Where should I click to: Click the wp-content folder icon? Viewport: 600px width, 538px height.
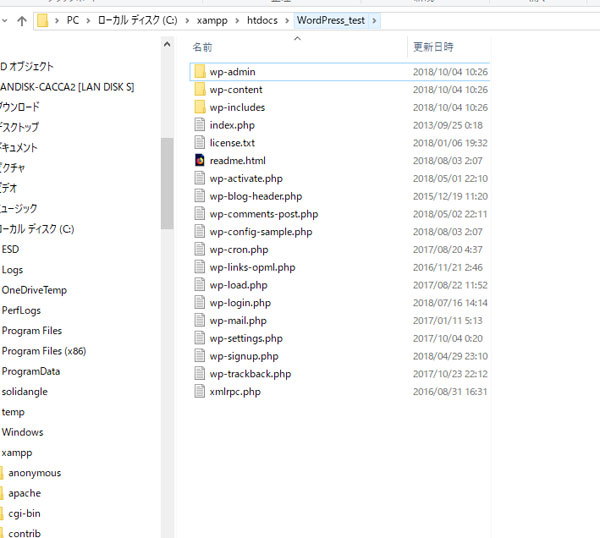[200, 90]
